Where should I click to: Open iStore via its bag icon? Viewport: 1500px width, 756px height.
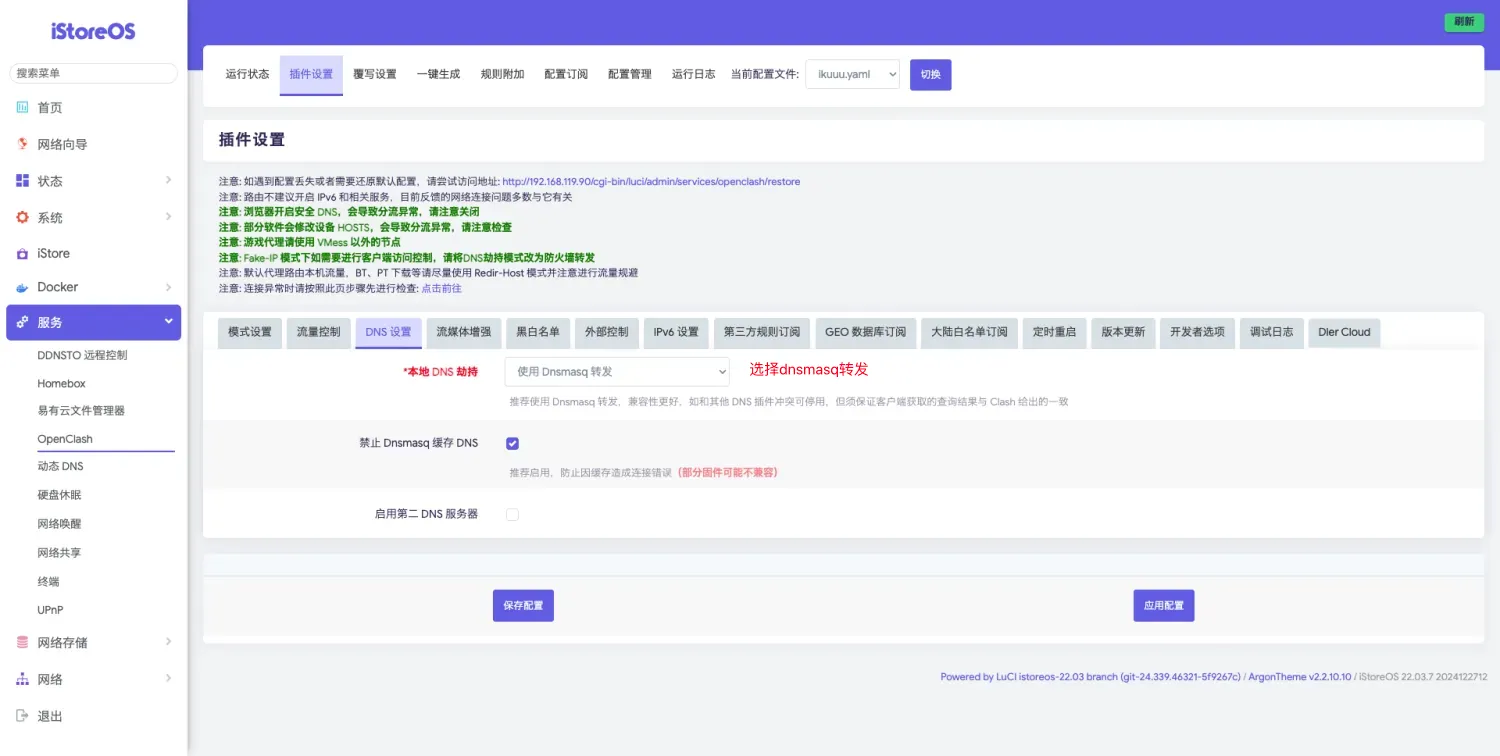pyautogui.click(x=22, y=254)
